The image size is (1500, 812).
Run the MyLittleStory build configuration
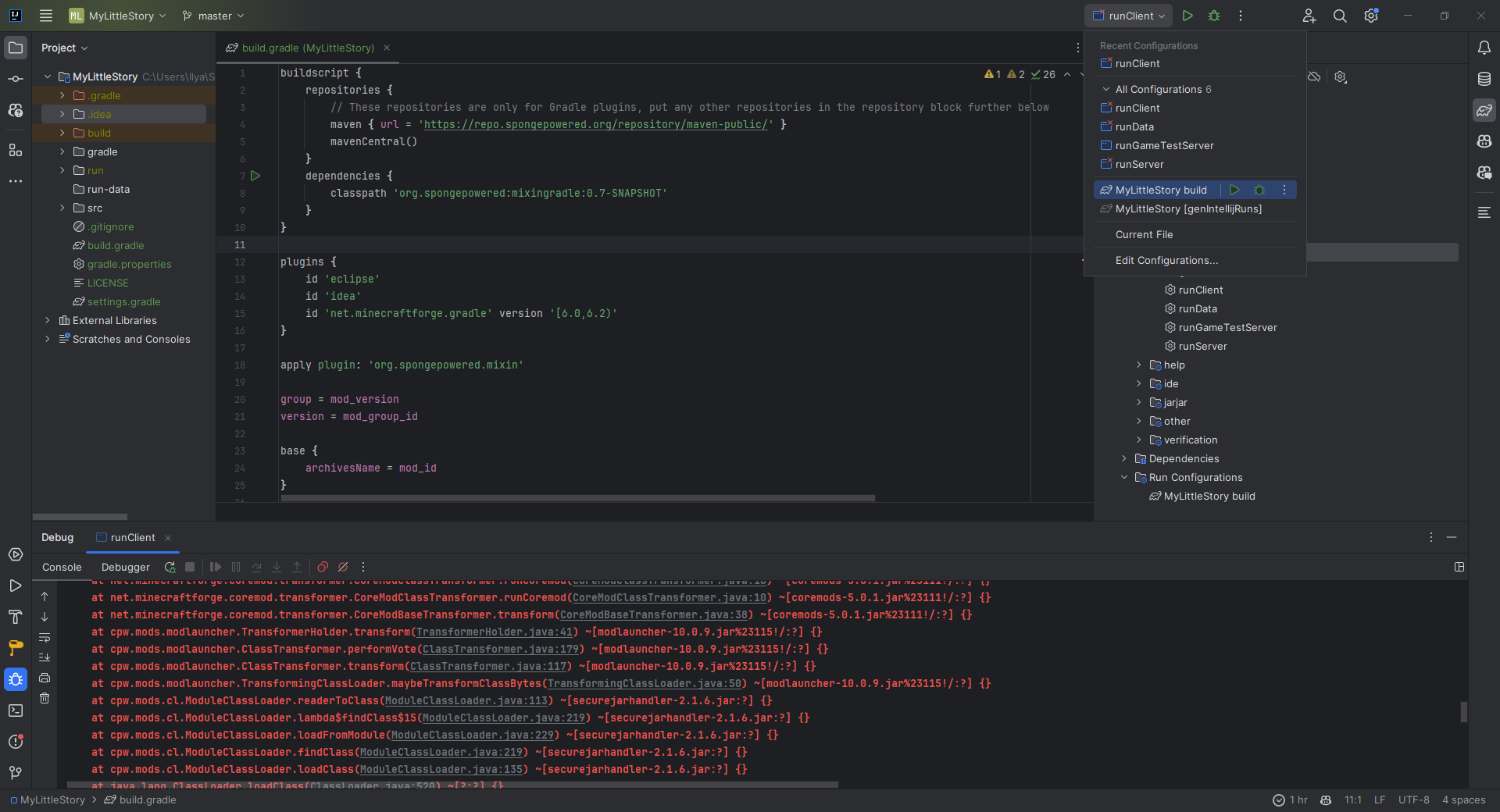click(1234, 190)
